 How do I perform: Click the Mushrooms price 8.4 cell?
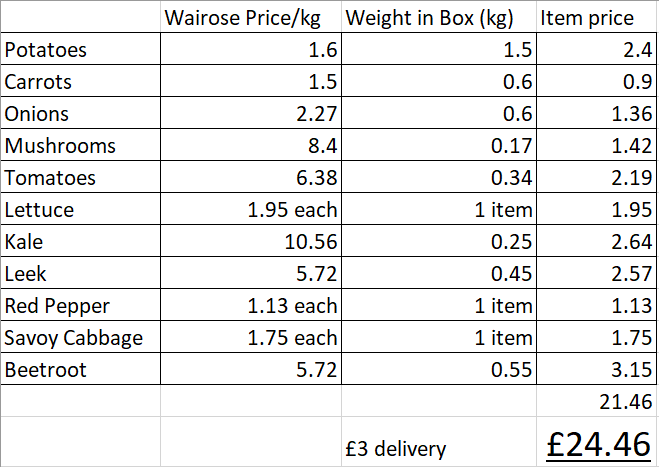[x=251, y=146]
